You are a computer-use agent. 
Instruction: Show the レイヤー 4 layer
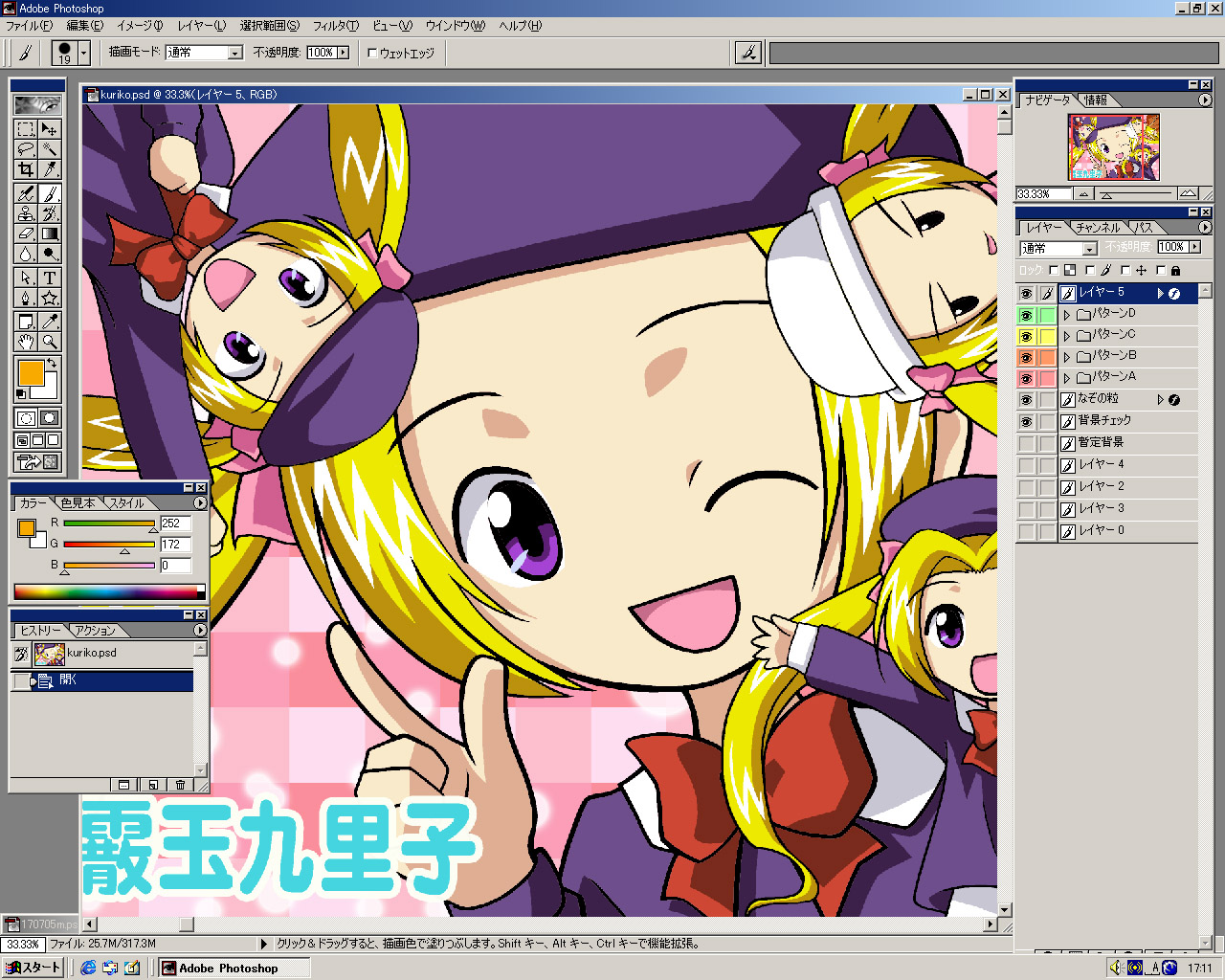[1027, 466]
